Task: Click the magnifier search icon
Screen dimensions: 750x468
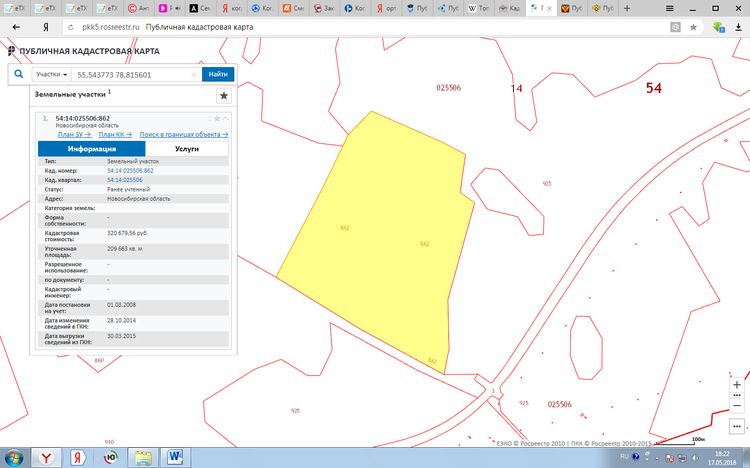Action: (18, 74)
